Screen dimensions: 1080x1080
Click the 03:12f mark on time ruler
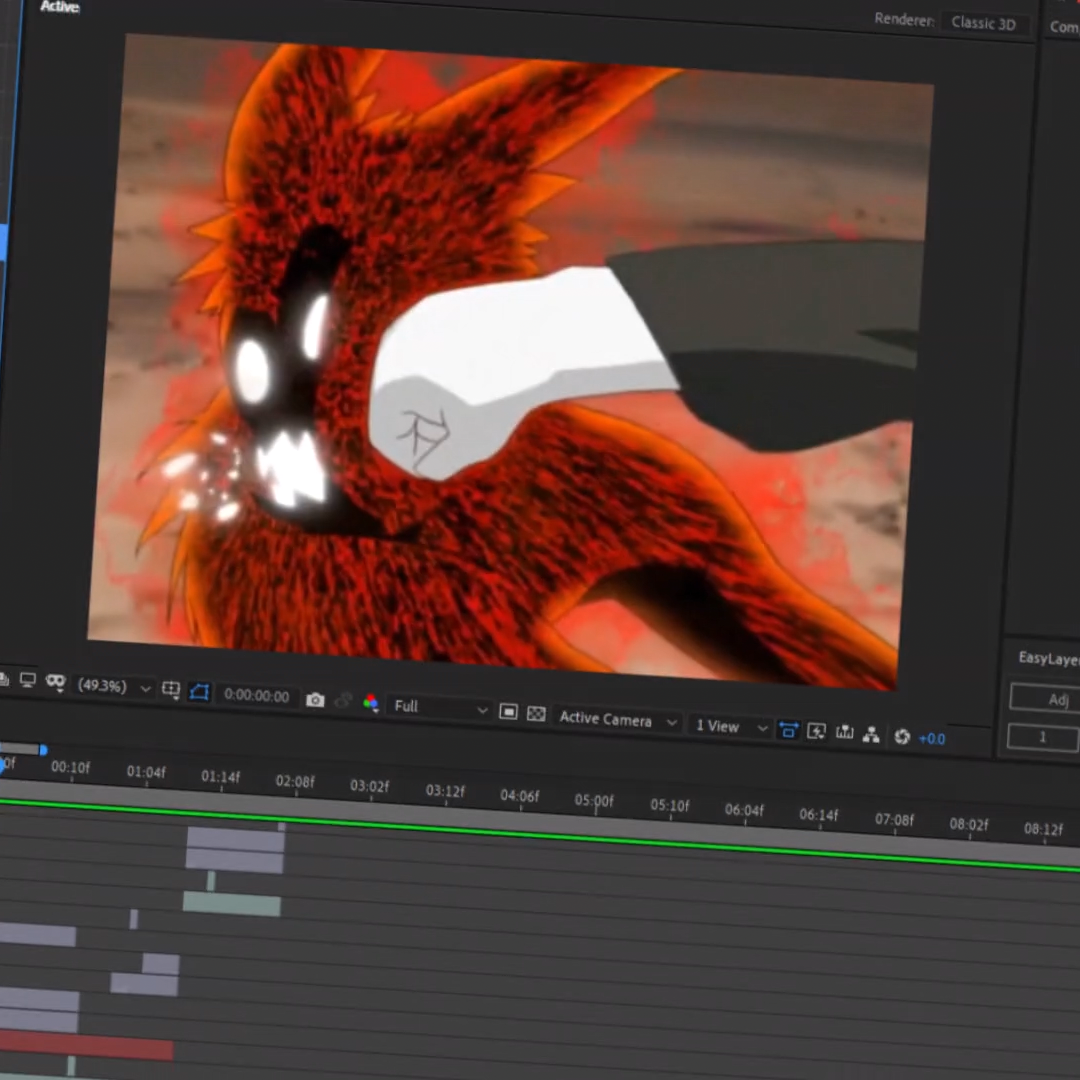click(x=445, y=791)
